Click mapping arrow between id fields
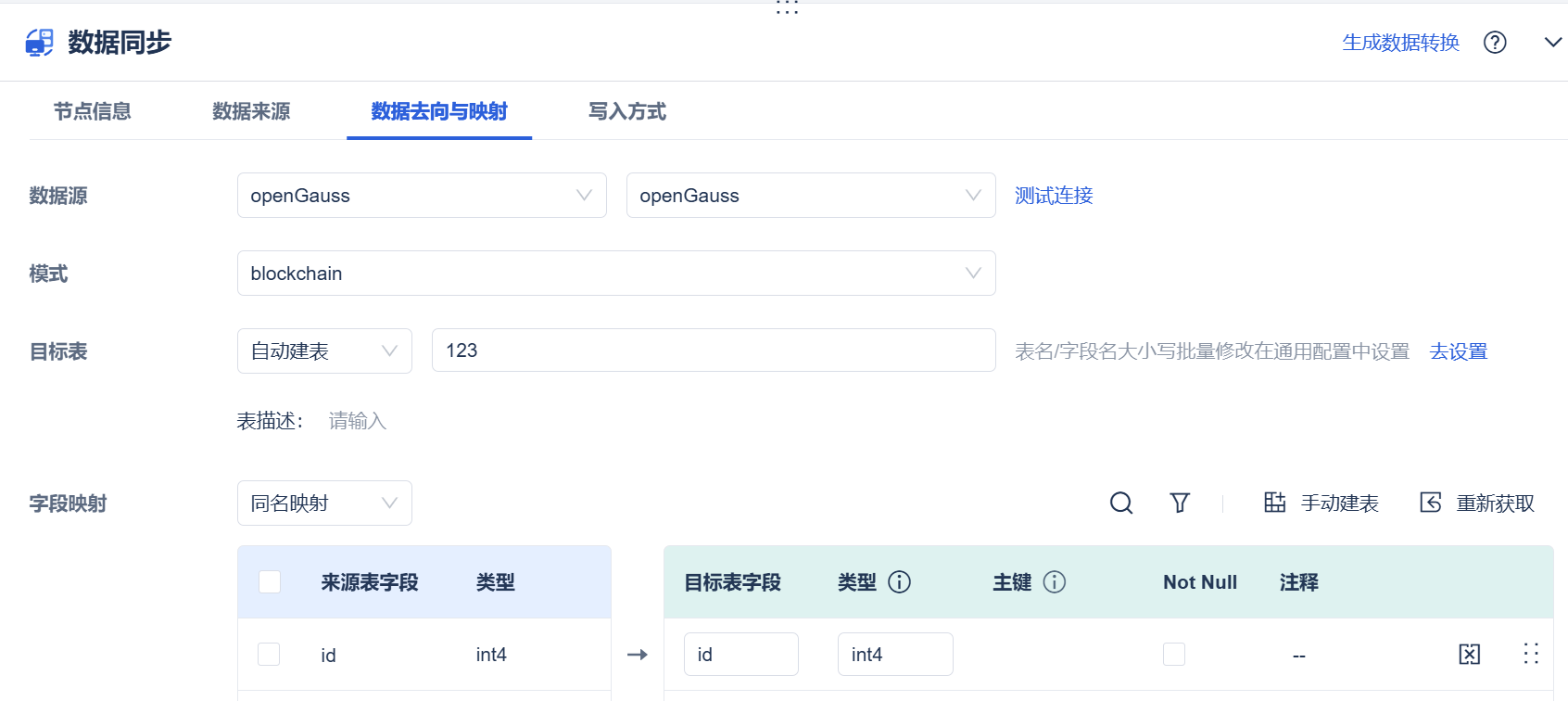The height and width of the screenshot is (701, 1568). click(x=638, y=655)
